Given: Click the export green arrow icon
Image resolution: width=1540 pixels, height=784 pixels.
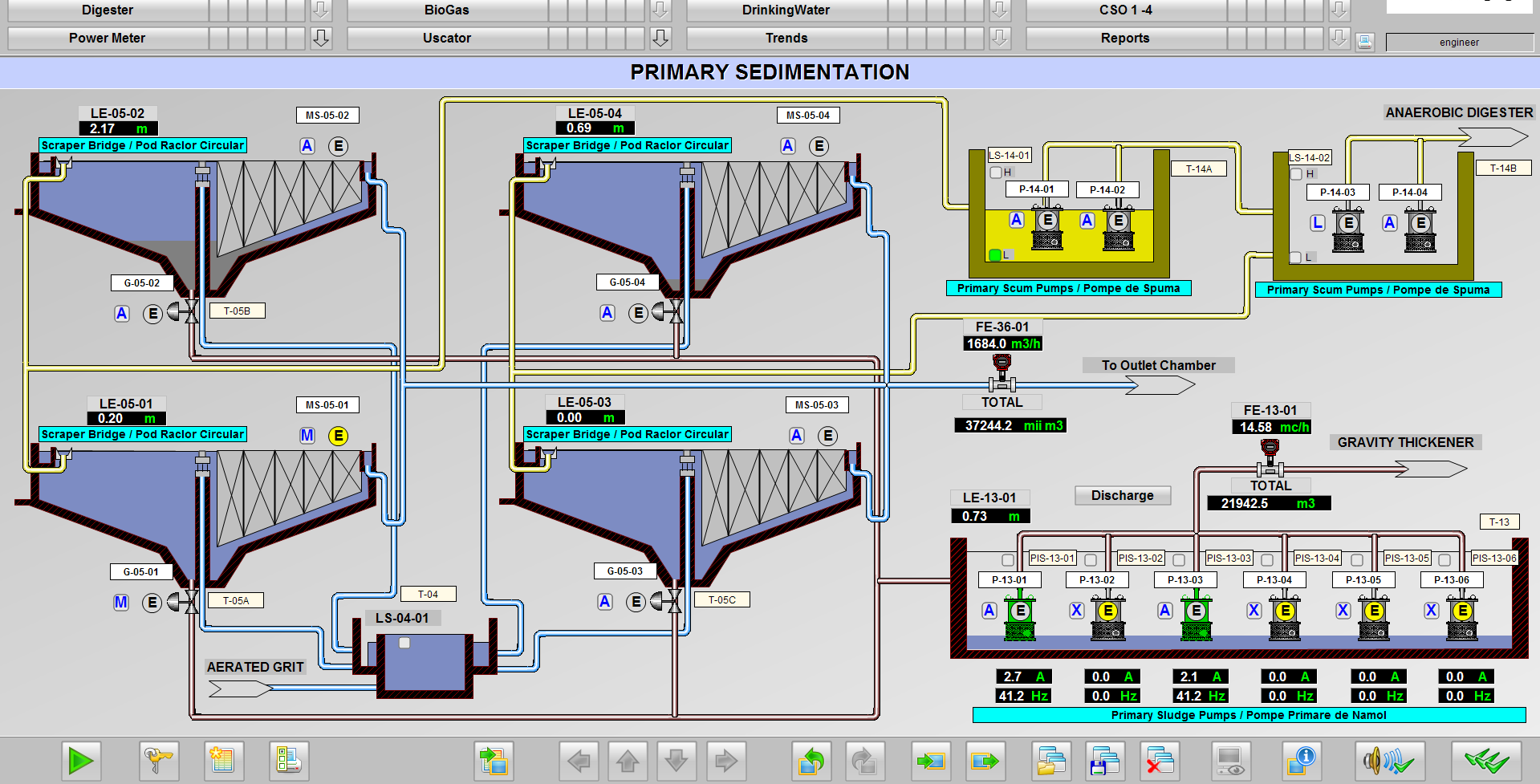Looking at the screenshot, I should (985, 760).
